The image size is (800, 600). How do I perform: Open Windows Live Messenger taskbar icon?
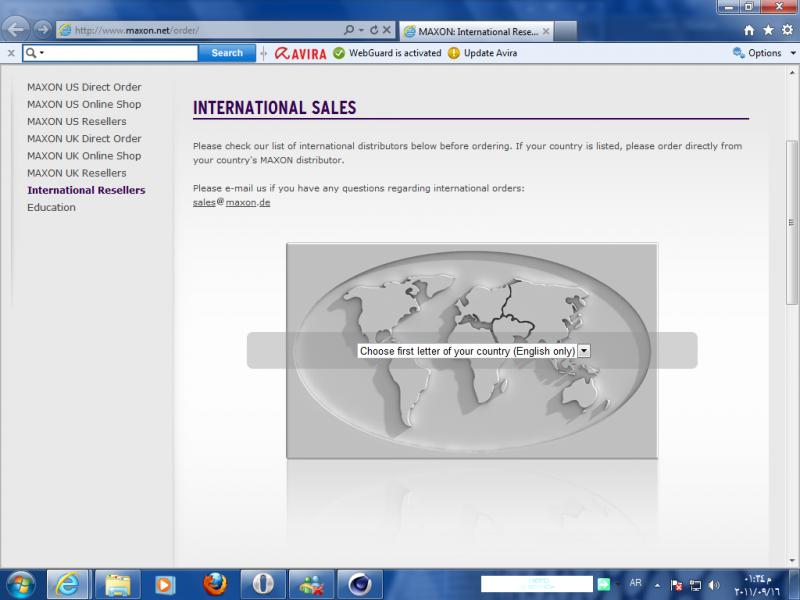click(x=311, y=585)
